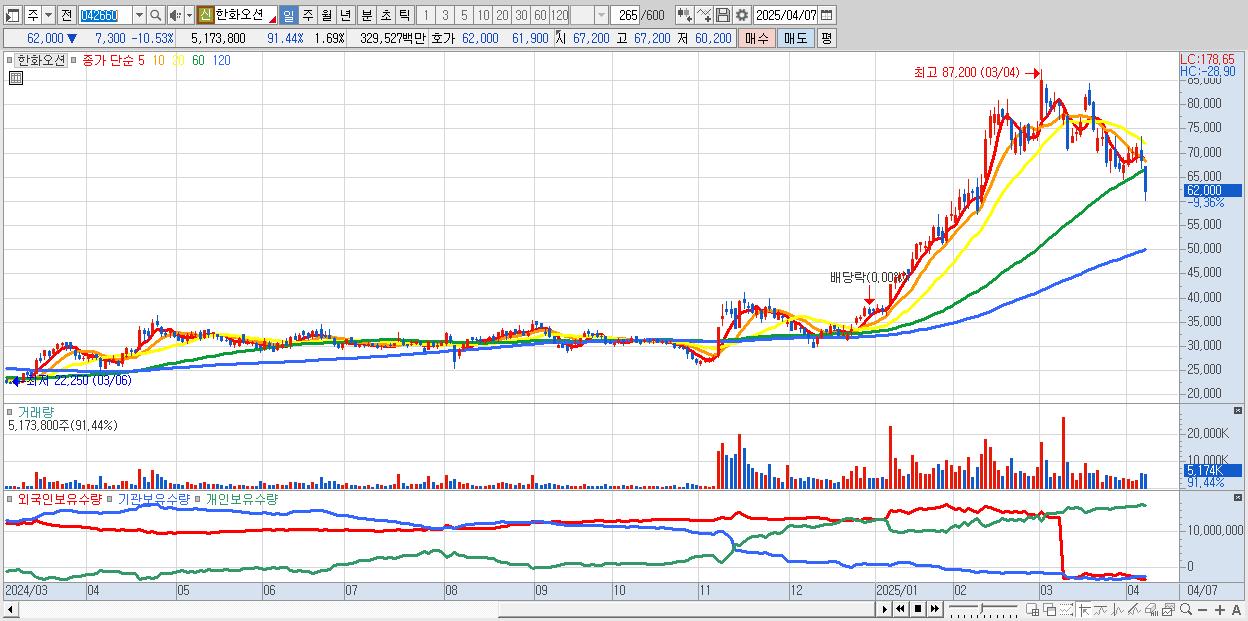Collapse the investor holdings panel corner button

click(x=1239, y=498)
